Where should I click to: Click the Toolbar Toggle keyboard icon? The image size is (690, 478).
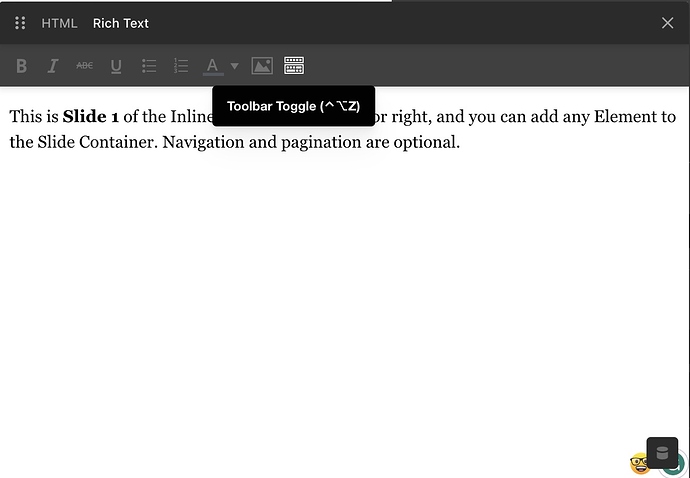294,66
